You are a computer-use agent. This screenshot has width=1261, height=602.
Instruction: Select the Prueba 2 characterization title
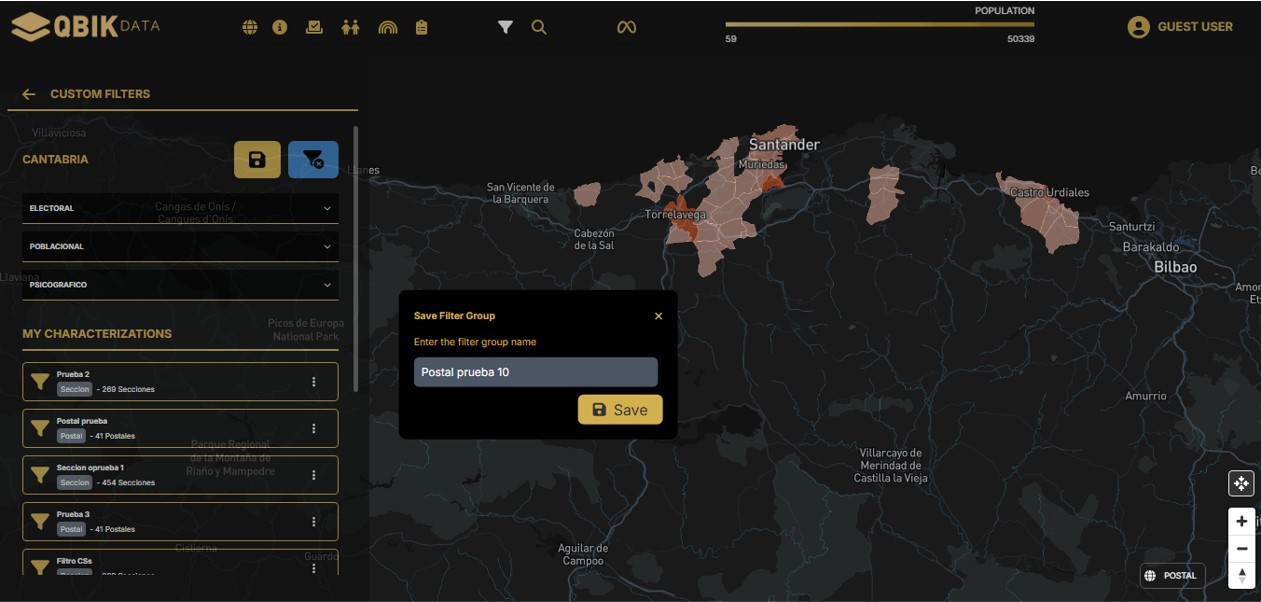click(x=73, y=374)
